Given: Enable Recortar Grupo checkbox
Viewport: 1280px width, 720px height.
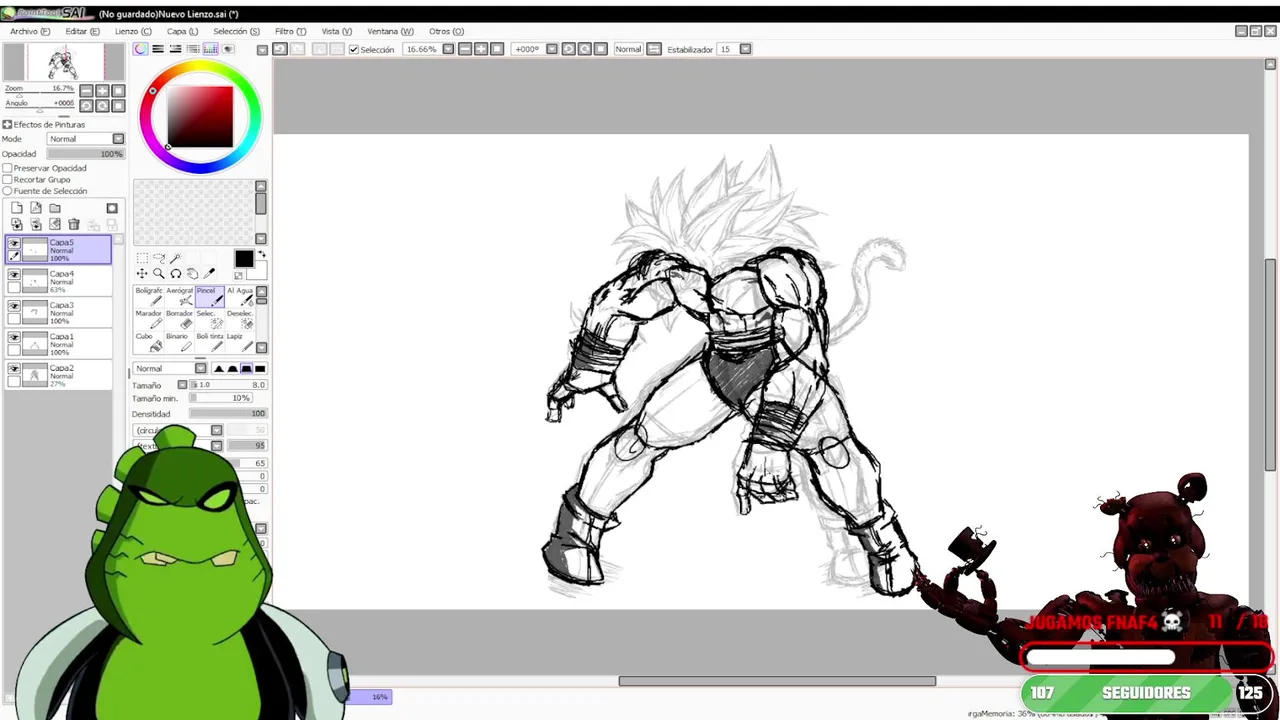Looking at the screenshot, I should click(8, 180).
